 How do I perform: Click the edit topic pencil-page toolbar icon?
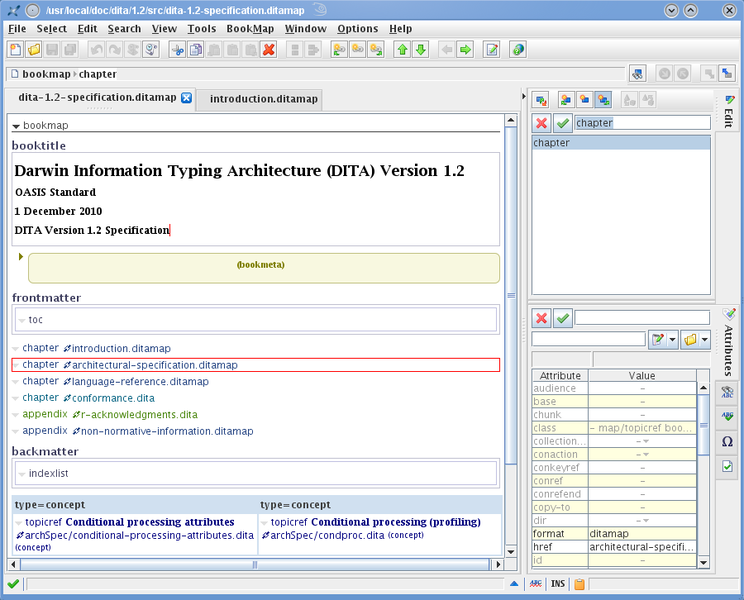[x=492, y=49]
